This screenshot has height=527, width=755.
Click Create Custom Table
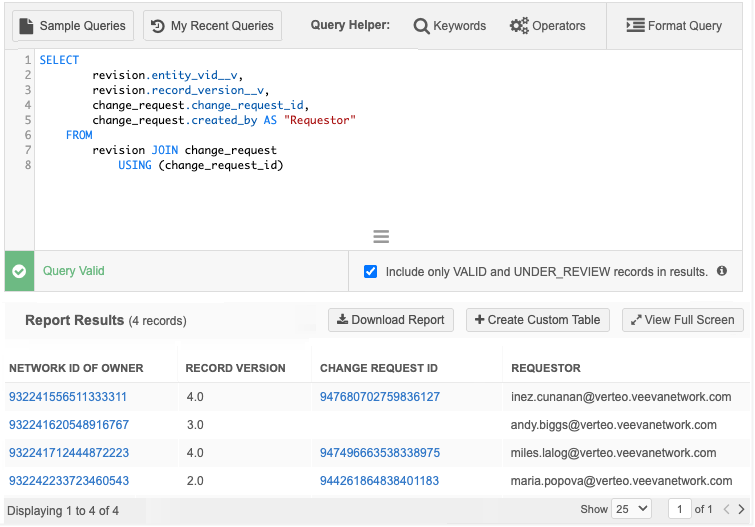tap(537, 320)
